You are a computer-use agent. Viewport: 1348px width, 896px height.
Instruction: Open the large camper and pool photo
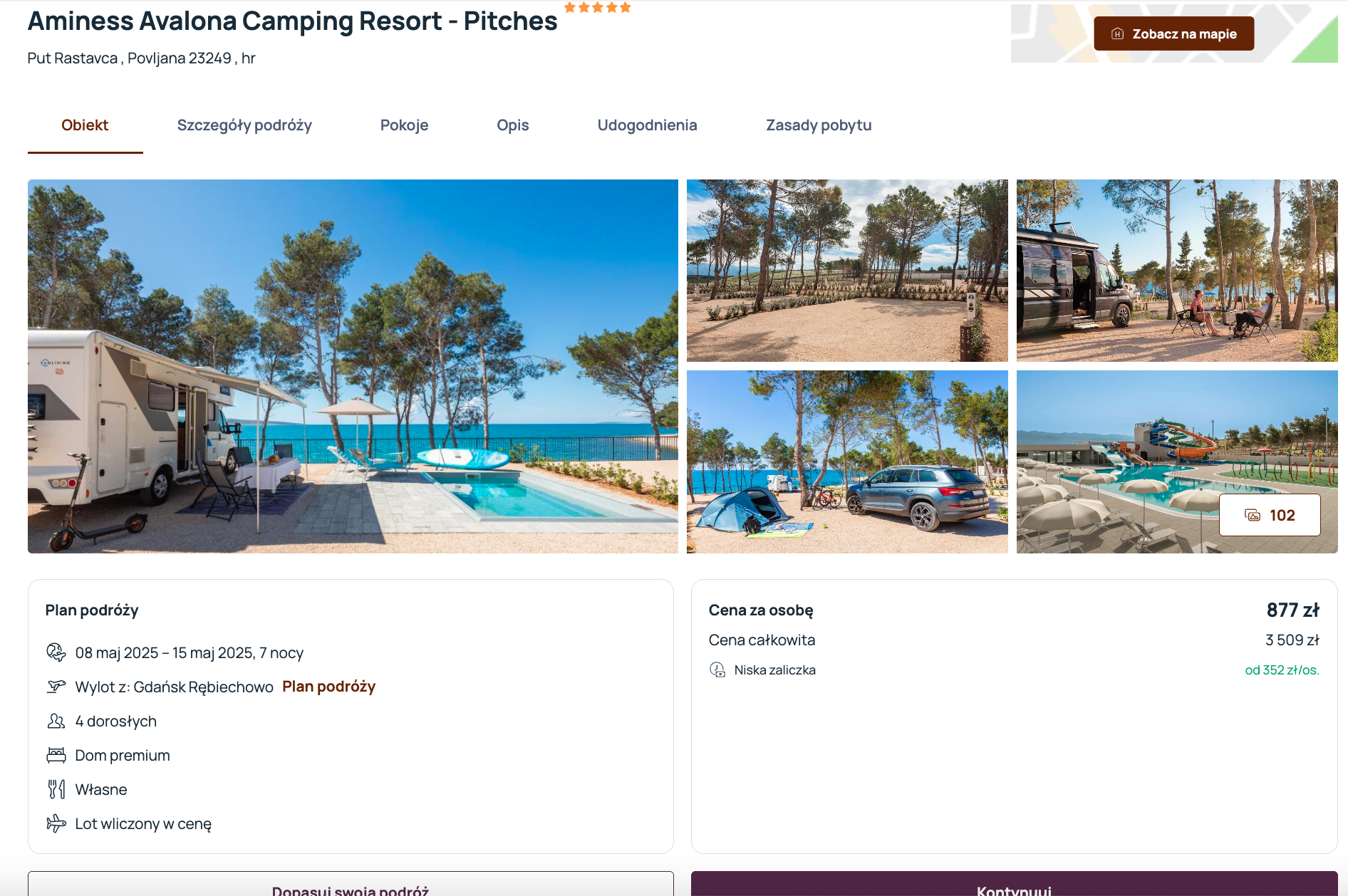(x=353, y=366)
